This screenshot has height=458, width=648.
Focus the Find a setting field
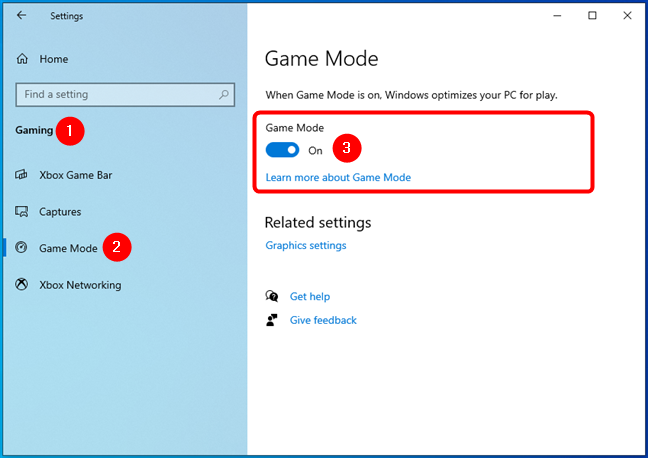115,95
